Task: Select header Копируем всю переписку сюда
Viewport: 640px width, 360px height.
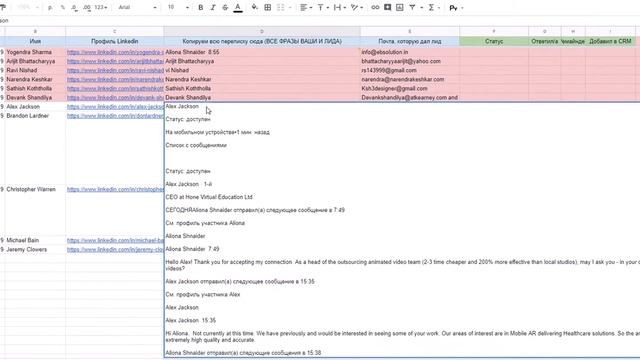Action: (x=262, y=41)
